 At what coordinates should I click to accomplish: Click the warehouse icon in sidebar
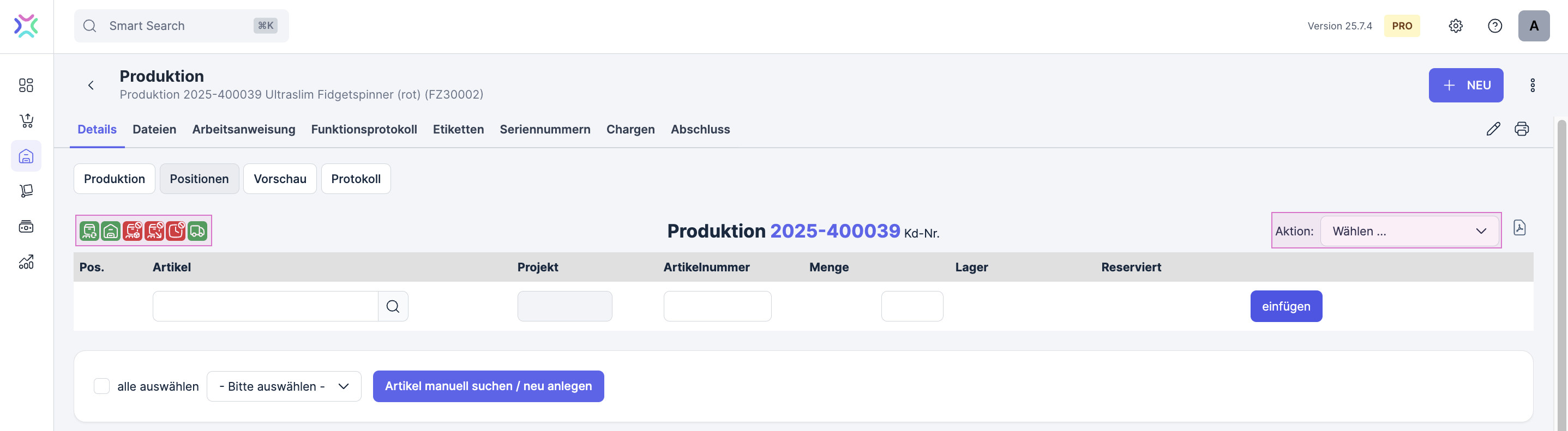click(x=26, y=156)
